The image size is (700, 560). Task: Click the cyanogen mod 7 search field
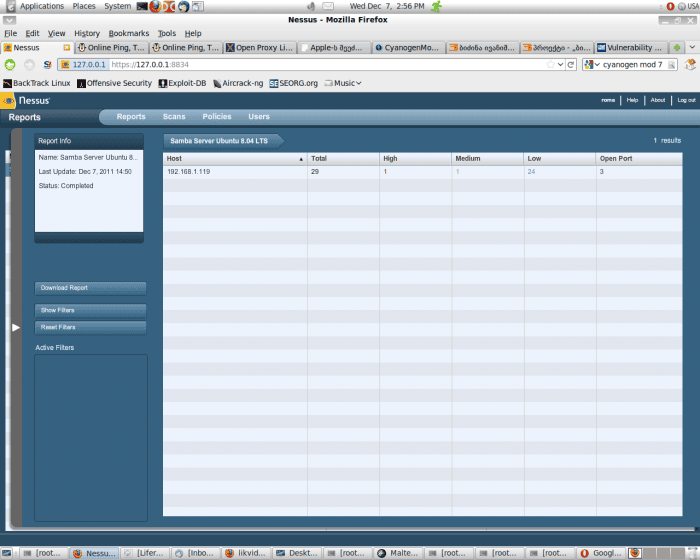(x=633, y=65)
